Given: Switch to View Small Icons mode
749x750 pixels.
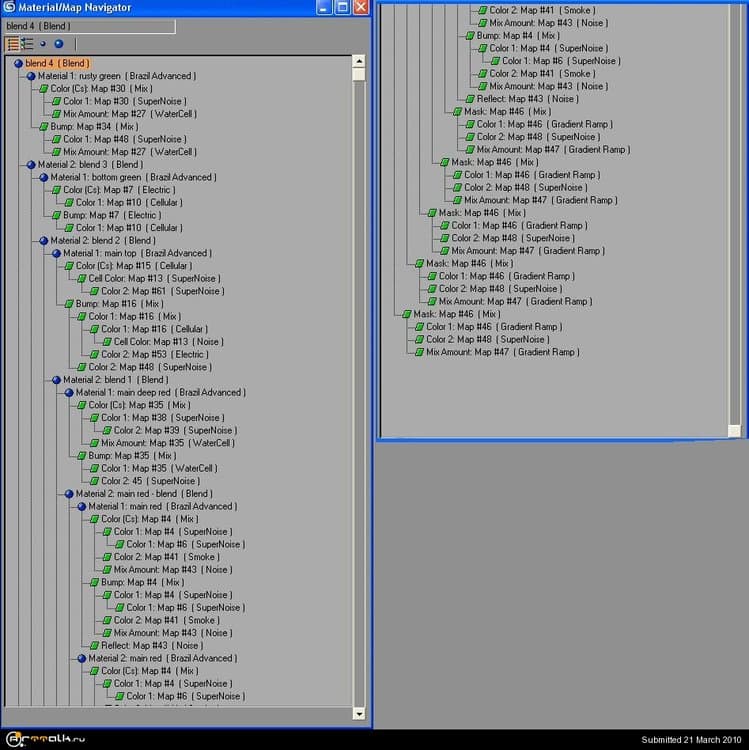Looking at the screenshot, I should tap(43, 44).
